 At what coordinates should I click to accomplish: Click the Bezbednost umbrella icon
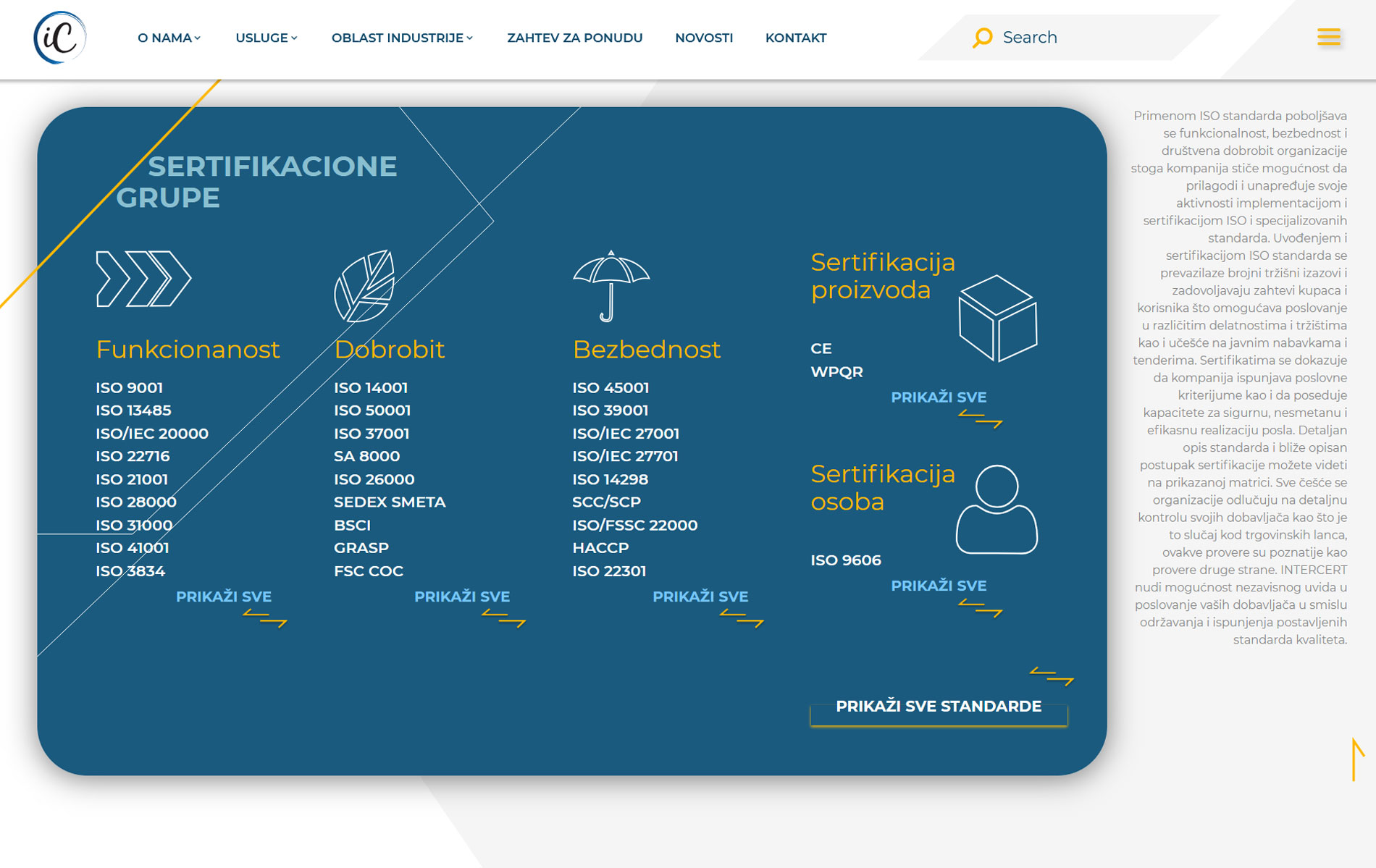(x=611, y=286)
